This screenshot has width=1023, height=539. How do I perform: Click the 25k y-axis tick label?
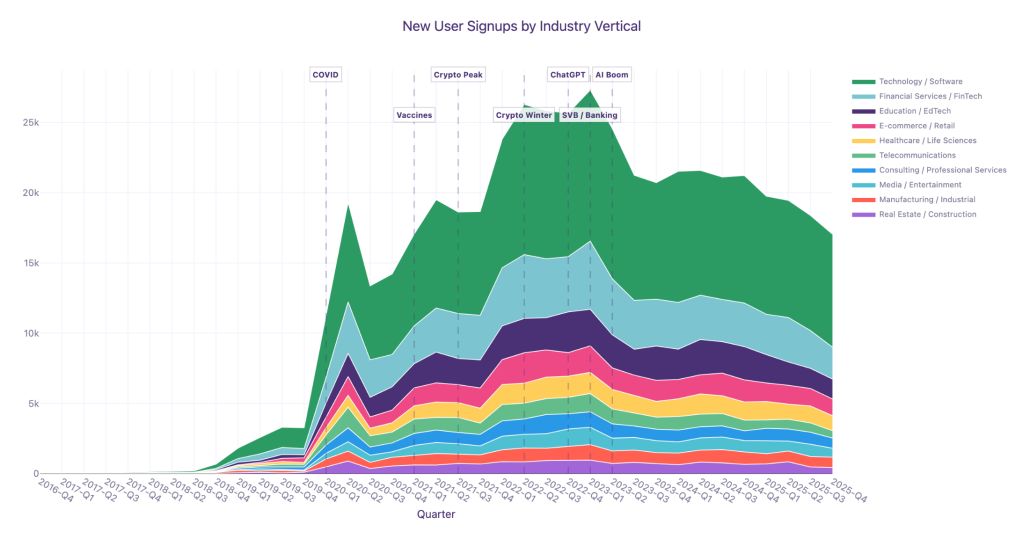click(30, 123)
